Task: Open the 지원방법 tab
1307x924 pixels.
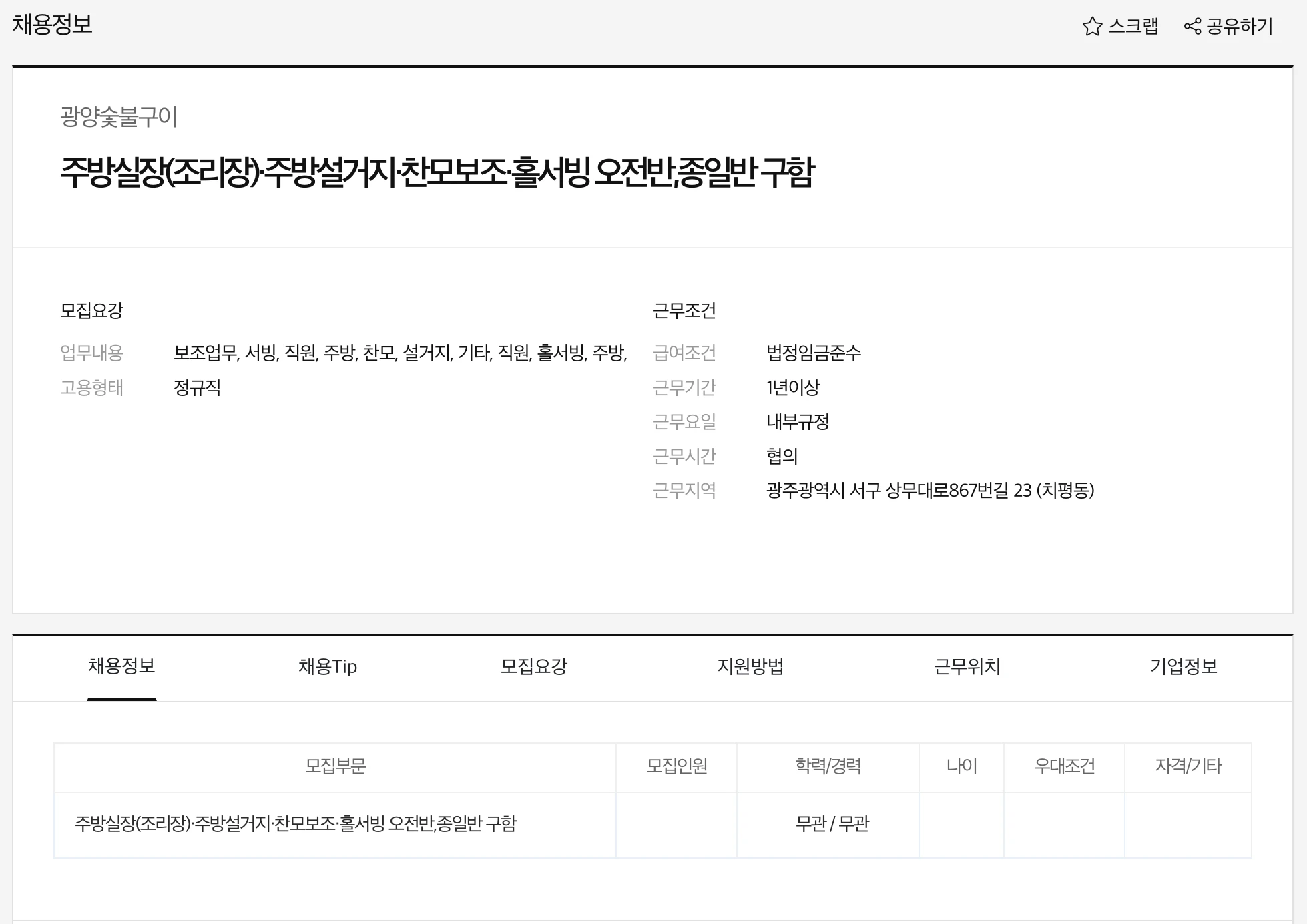Action: (750, 666)
